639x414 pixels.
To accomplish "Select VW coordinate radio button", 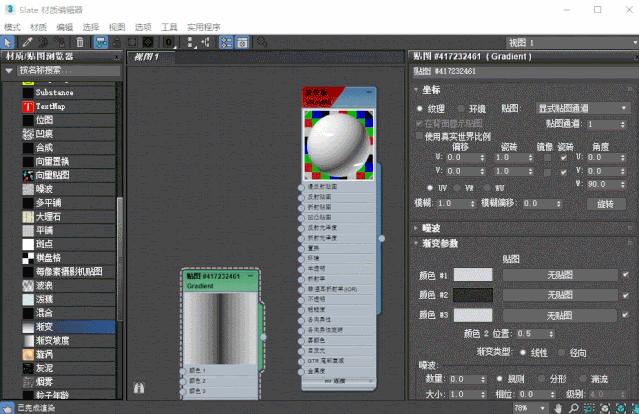I will click(x=457, y=188).
